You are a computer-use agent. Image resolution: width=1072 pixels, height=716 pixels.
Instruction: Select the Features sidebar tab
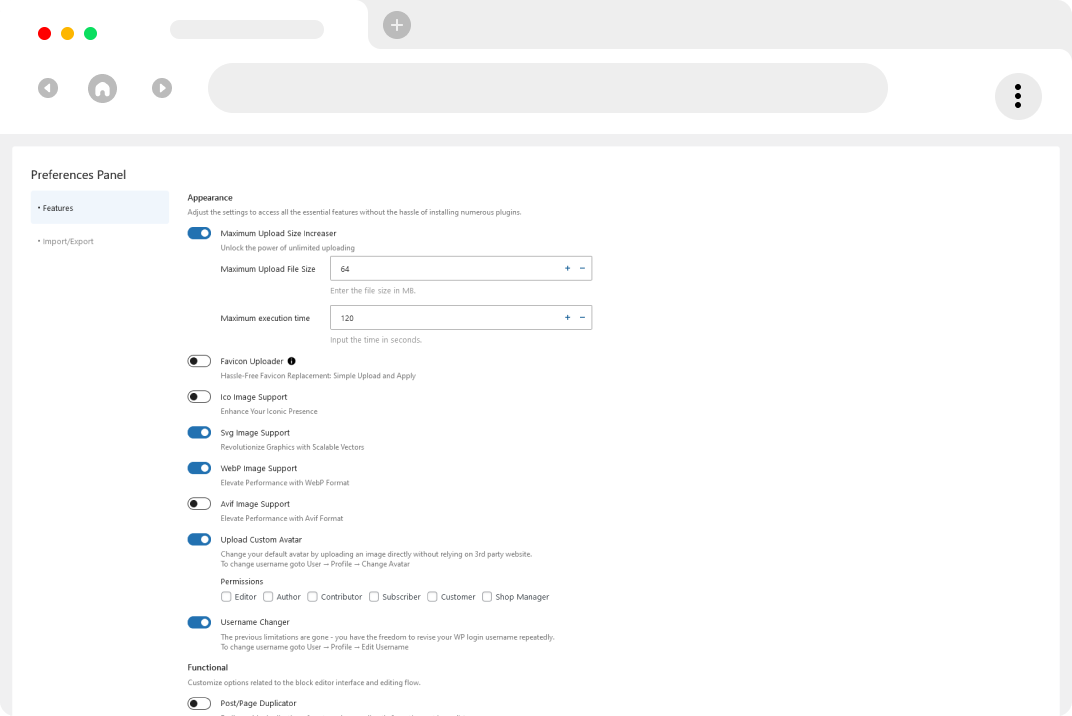point(99,208)
